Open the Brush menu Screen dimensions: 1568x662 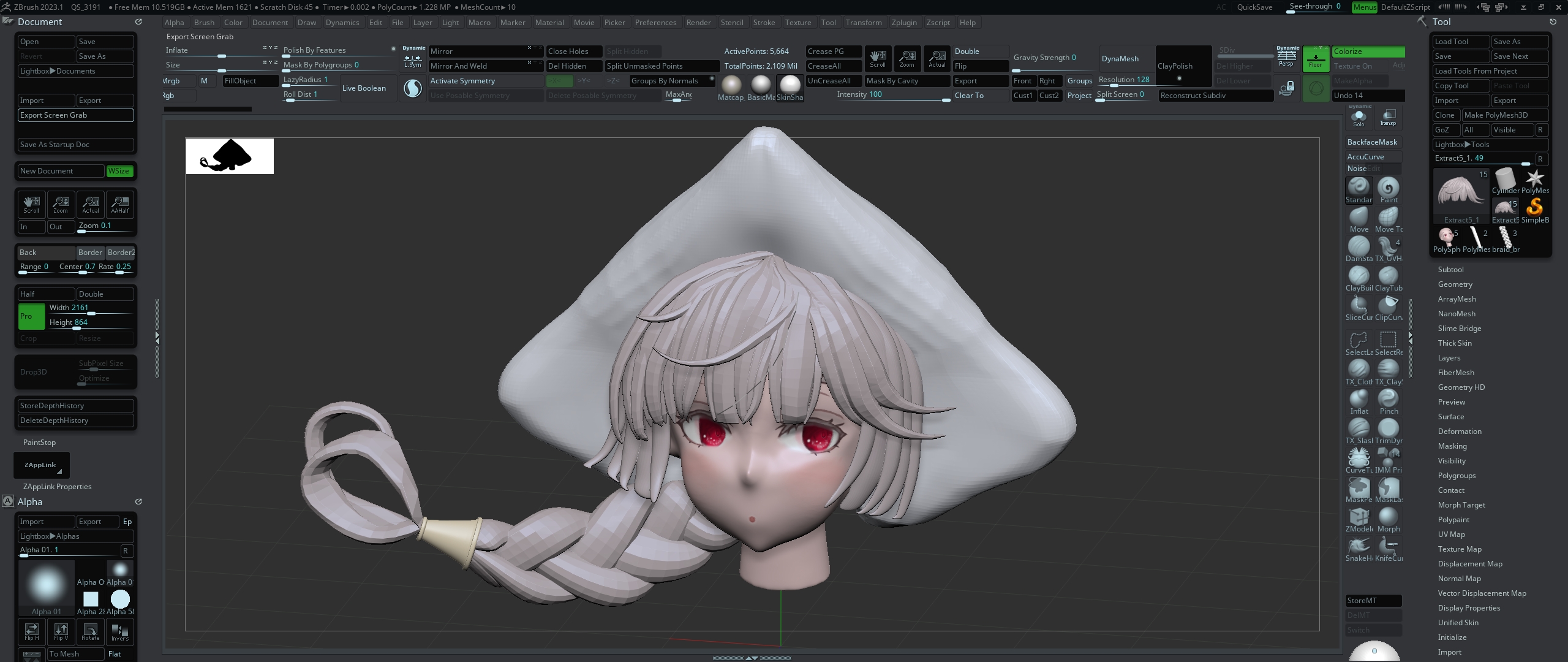204,23
